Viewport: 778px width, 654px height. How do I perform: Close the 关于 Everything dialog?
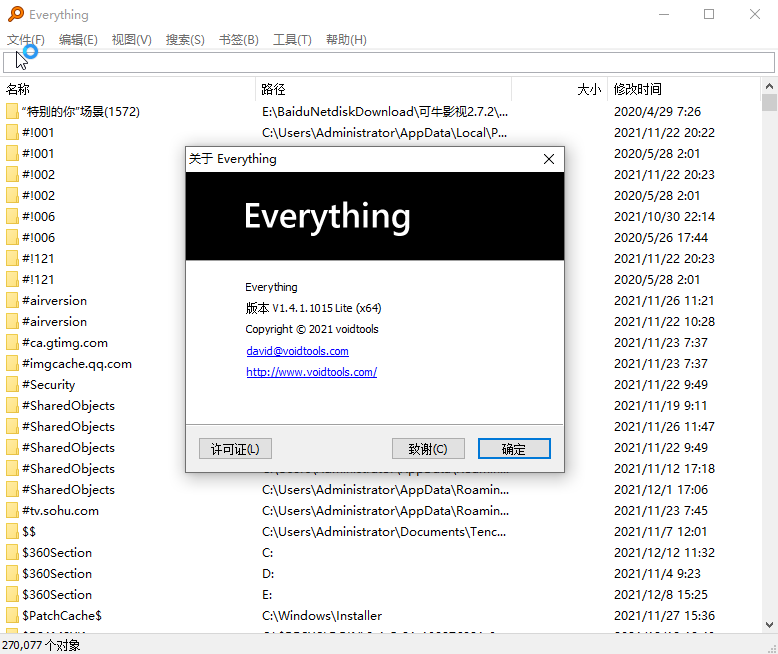(x=549, y=159)
